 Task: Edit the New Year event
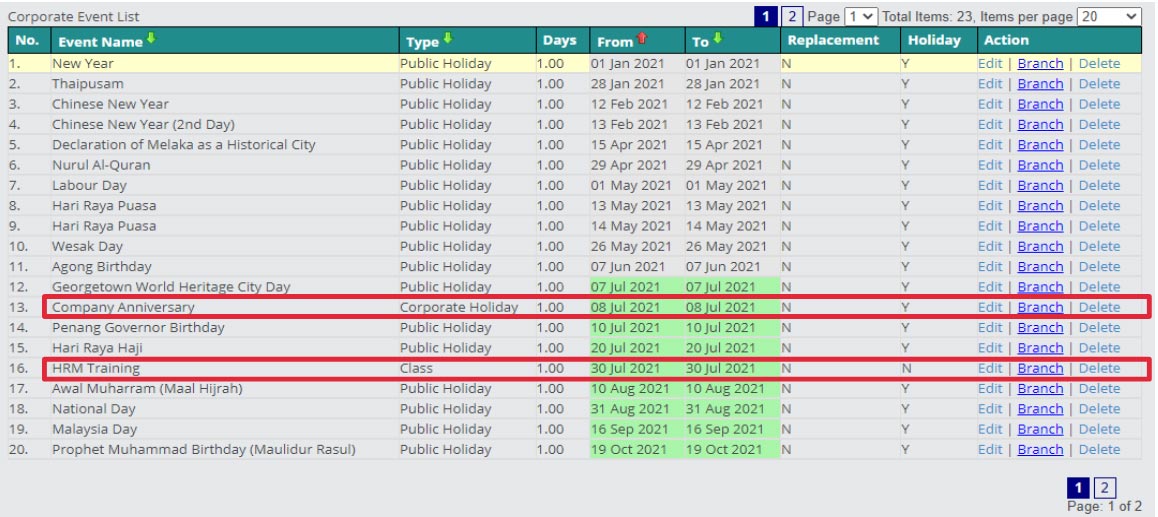pyautogui.click(x=990, y=64)
